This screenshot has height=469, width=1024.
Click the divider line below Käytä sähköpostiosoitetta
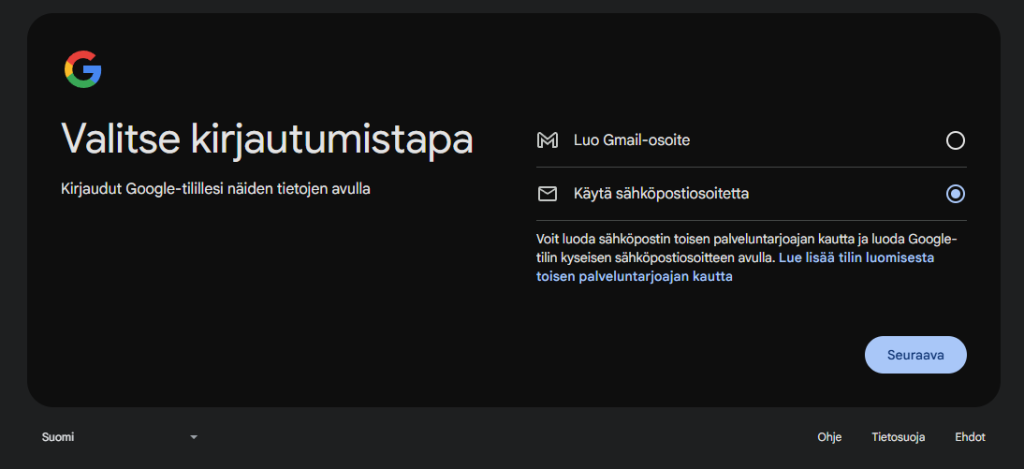click(752, 220)
